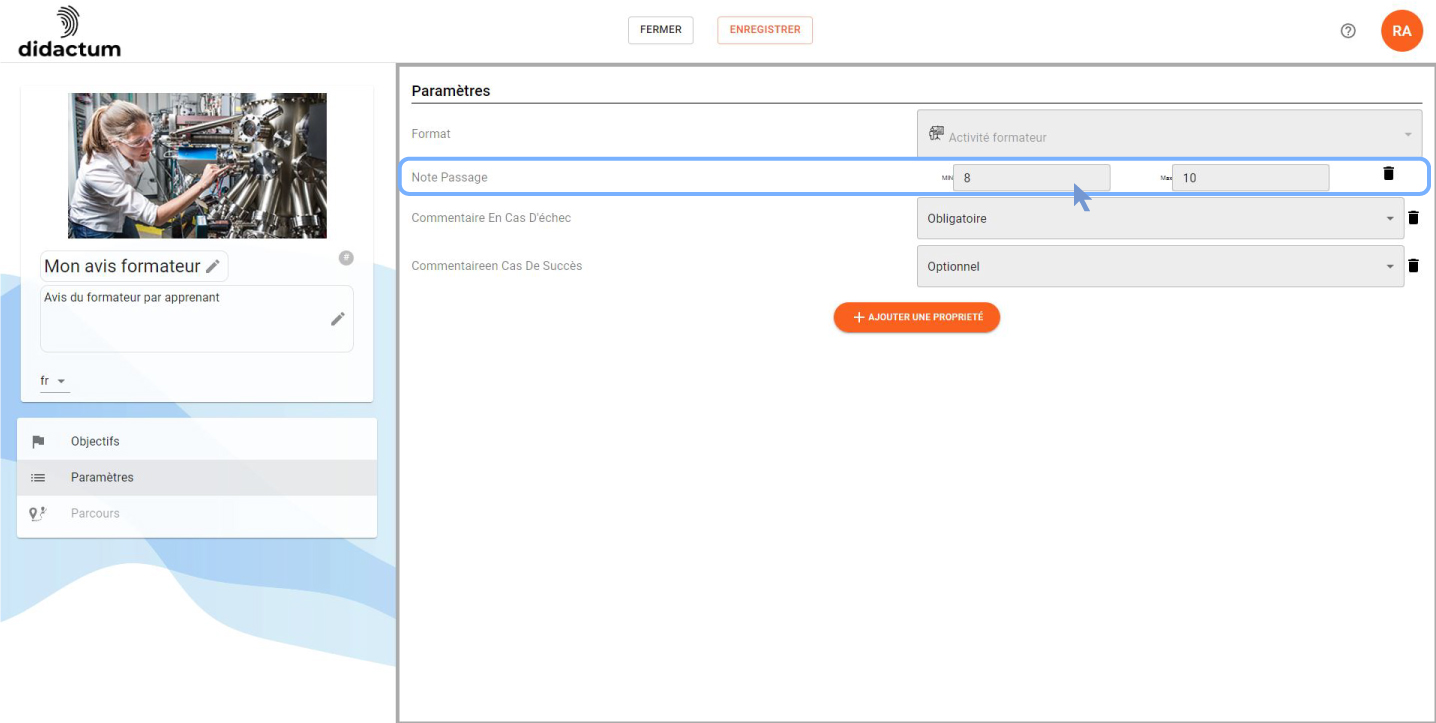Click the Min note field showing 8
The width and height of the screenshot is (1436, 723).
click(x=1031, y=178)
